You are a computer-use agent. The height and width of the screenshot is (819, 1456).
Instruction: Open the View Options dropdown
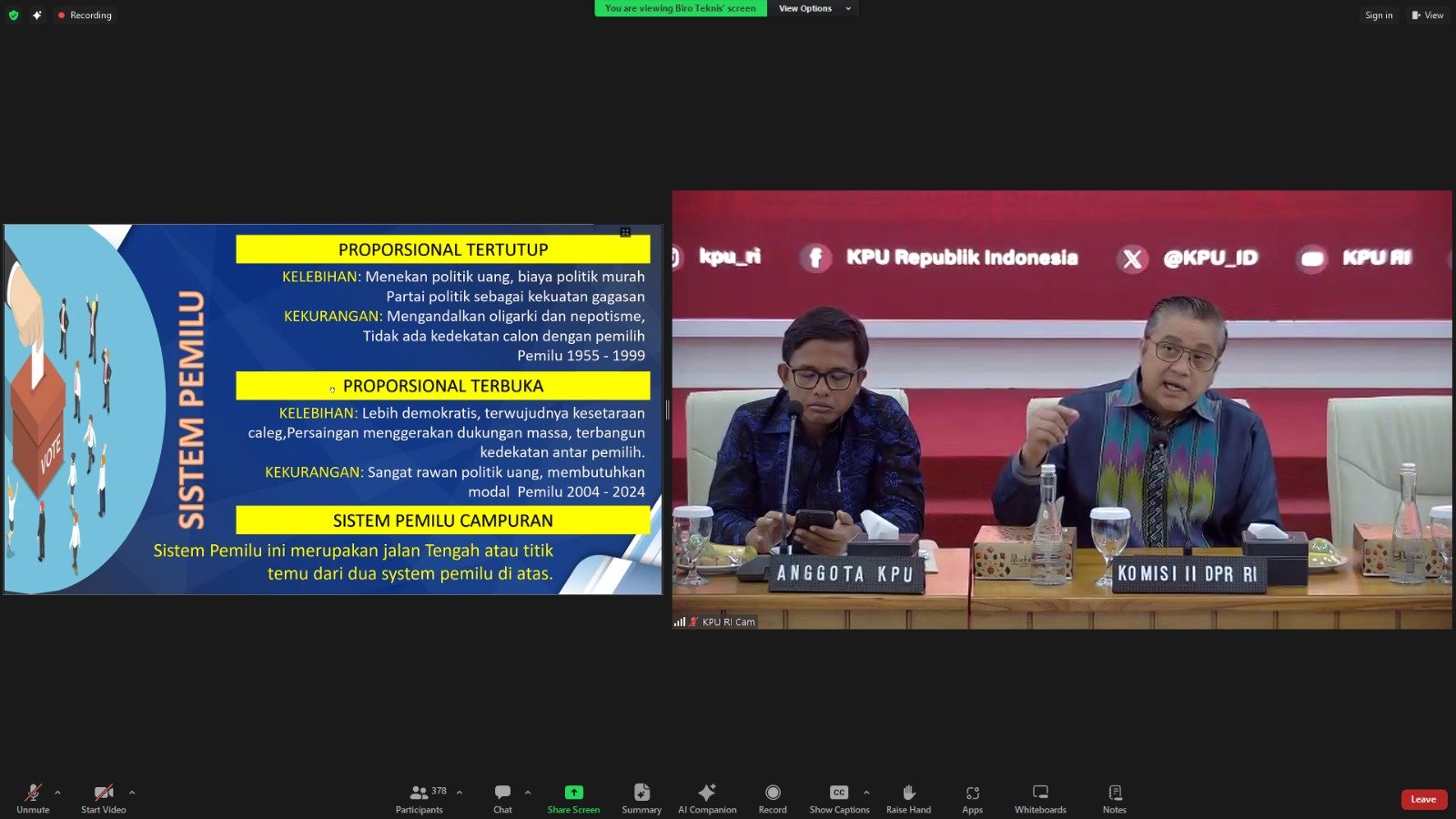coord(814,8)
